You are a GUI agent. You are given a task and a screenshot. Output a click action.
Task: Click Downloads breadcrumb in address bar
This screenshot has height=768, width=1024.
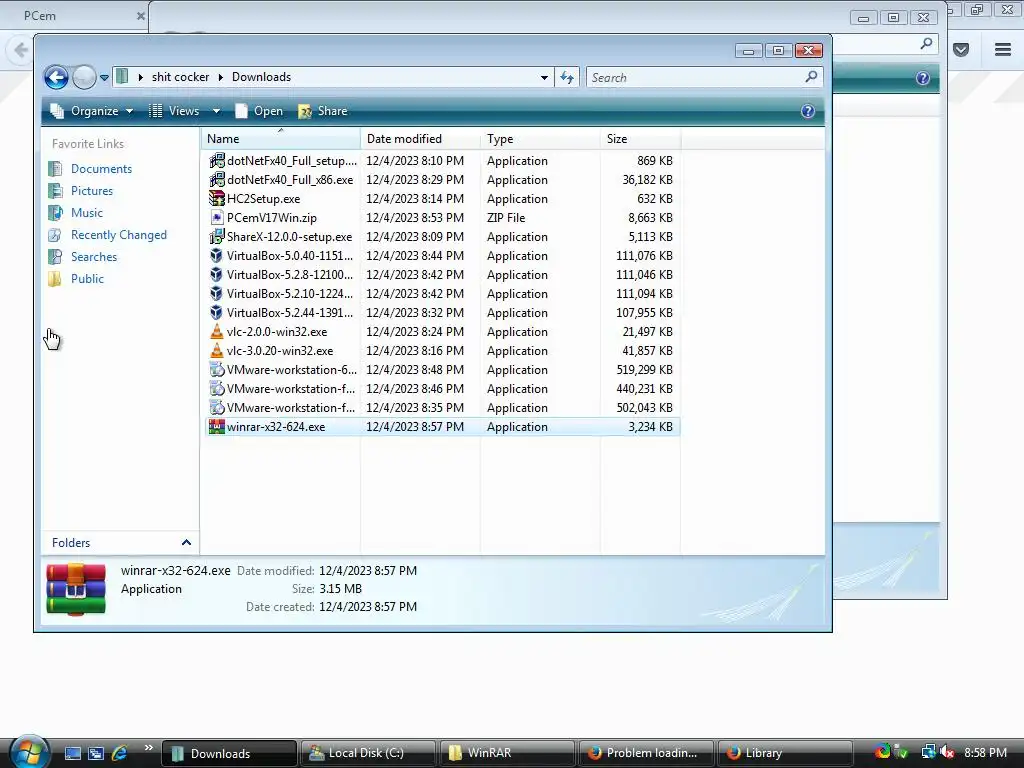click(x=261, y=77)
